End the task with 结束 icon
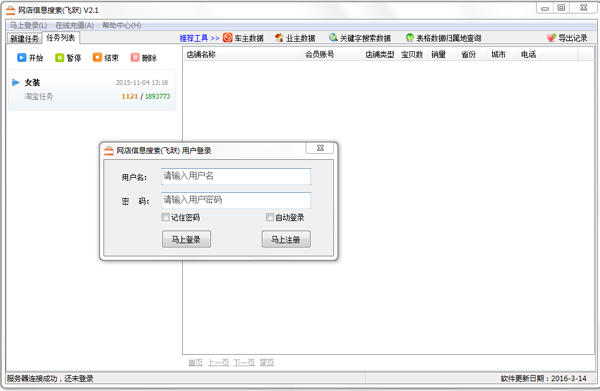 point(97,57)
